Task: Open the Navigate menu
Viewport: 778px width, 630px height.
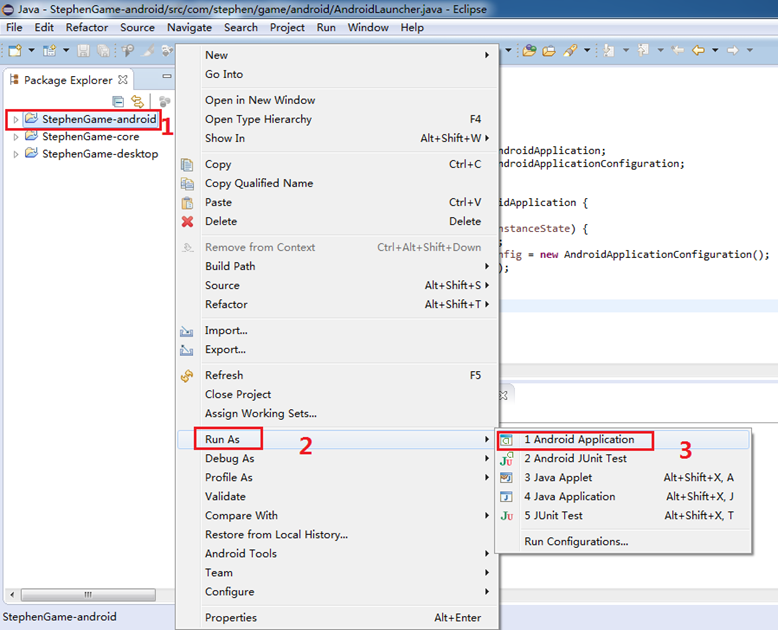Action: click(x=189, y=28)
